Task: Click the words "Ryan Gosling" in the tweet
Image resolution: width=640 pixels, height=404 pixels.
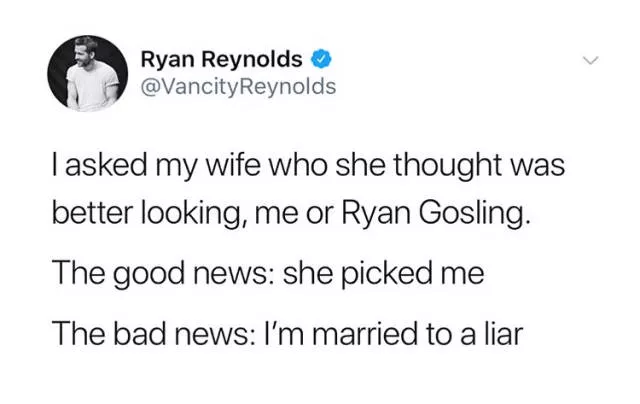Action: tap(466, 213)
